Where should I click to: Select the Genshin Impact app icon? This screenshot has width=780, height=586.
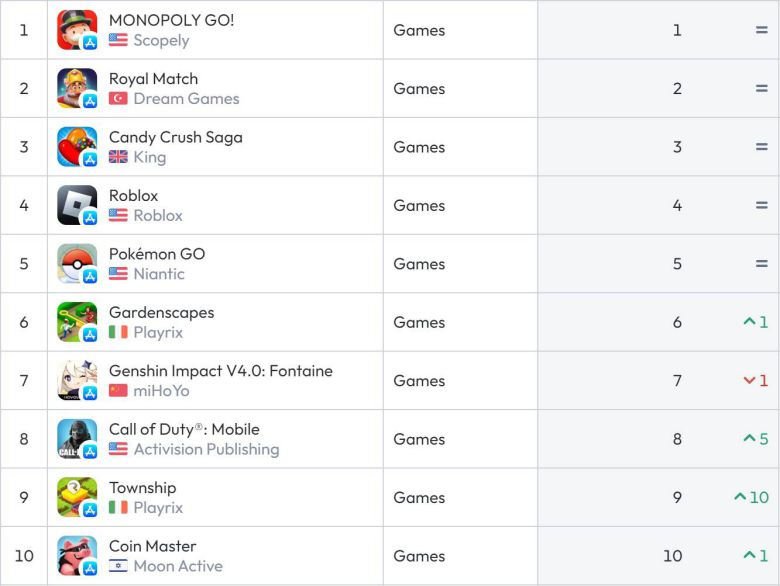click(77, 381)
